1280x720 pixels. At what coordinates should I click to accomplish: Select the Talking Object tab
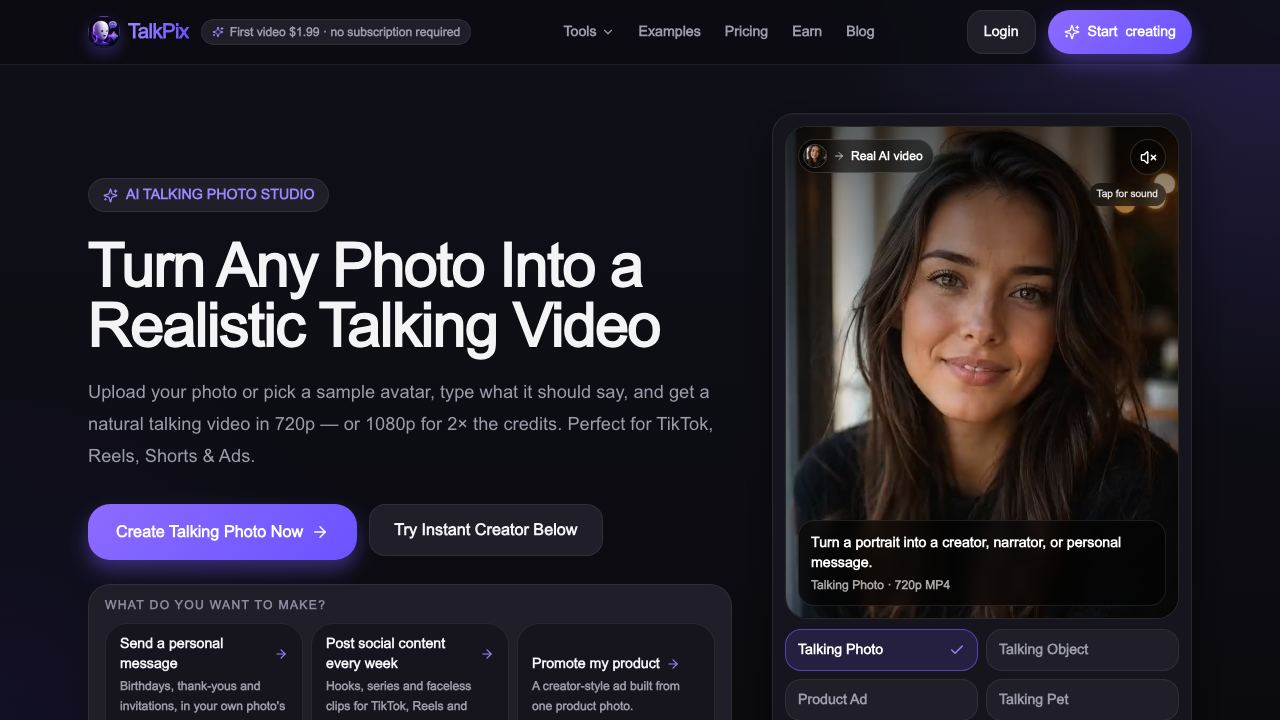(x=1082, y=650)
